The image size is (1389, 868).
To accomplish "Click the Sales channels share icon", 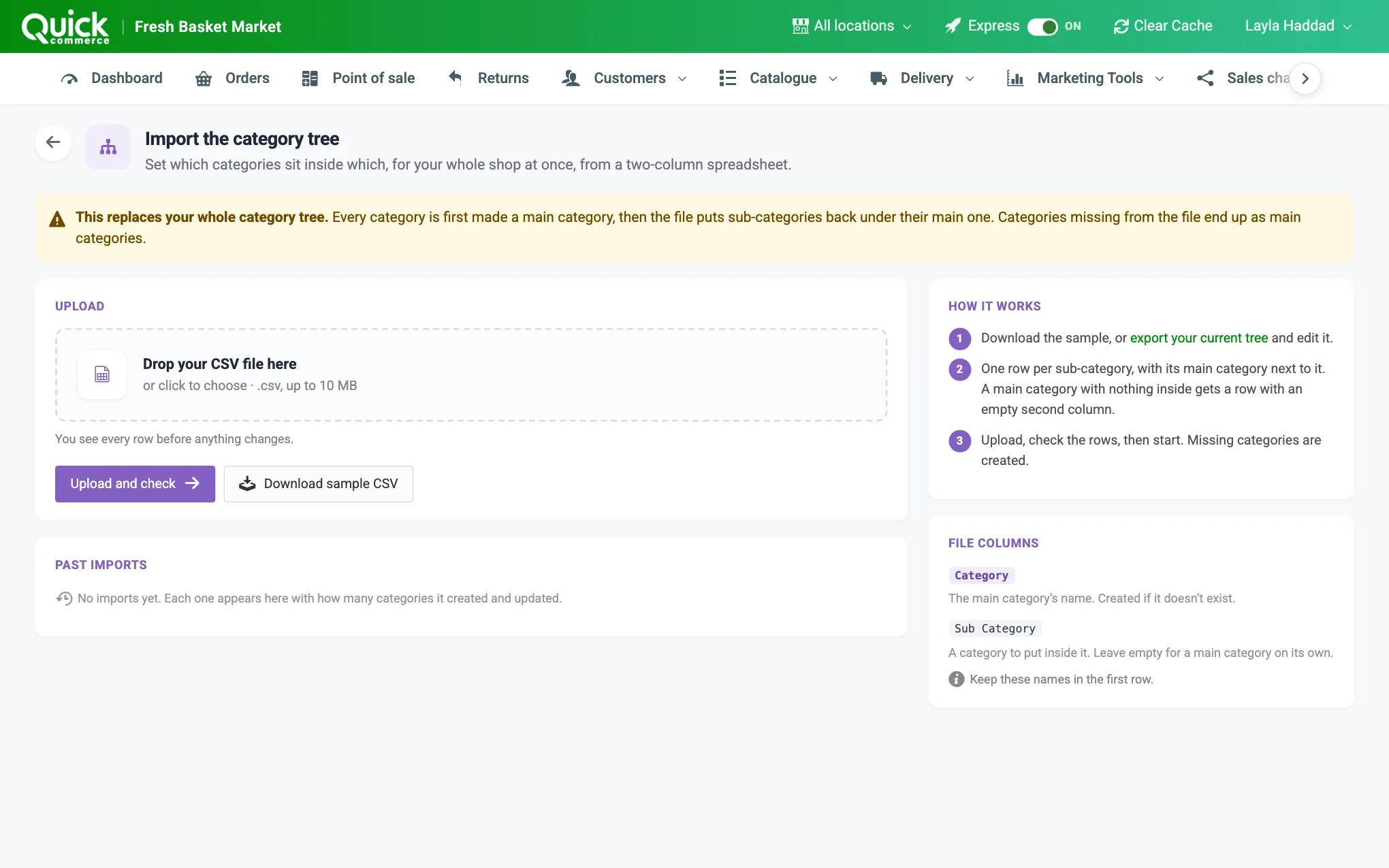I will coord(1205,78).
